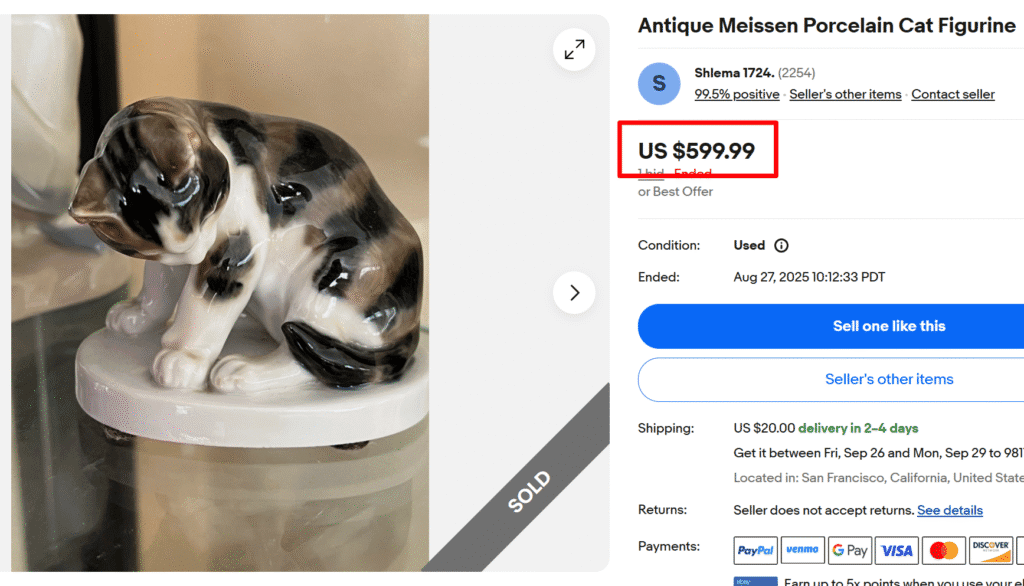The width and height of the screenshot is (1024, 586).
Task: Click the Mastercard logo icon
Action: click(x=943, y=551)
